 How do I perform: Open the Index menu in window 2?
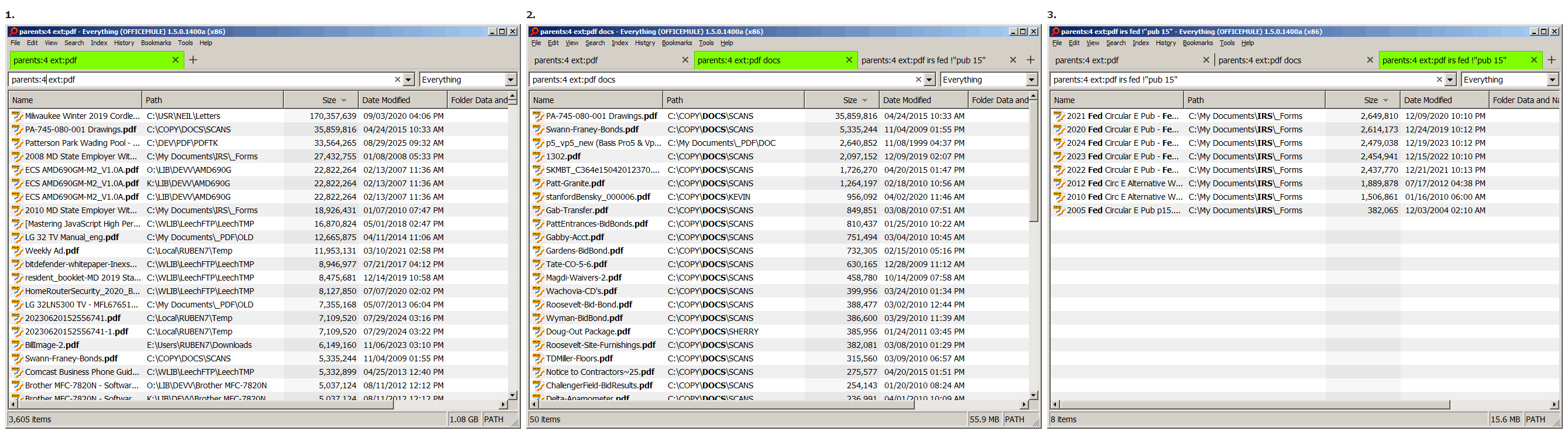(620, 43)
